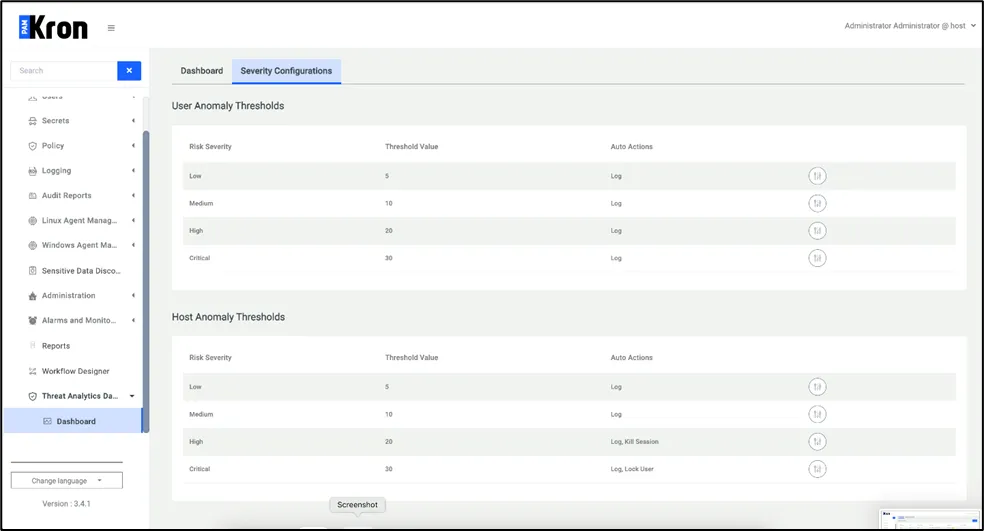
Task: Click the Host table Threshold Value header
Action: [412, 358]
